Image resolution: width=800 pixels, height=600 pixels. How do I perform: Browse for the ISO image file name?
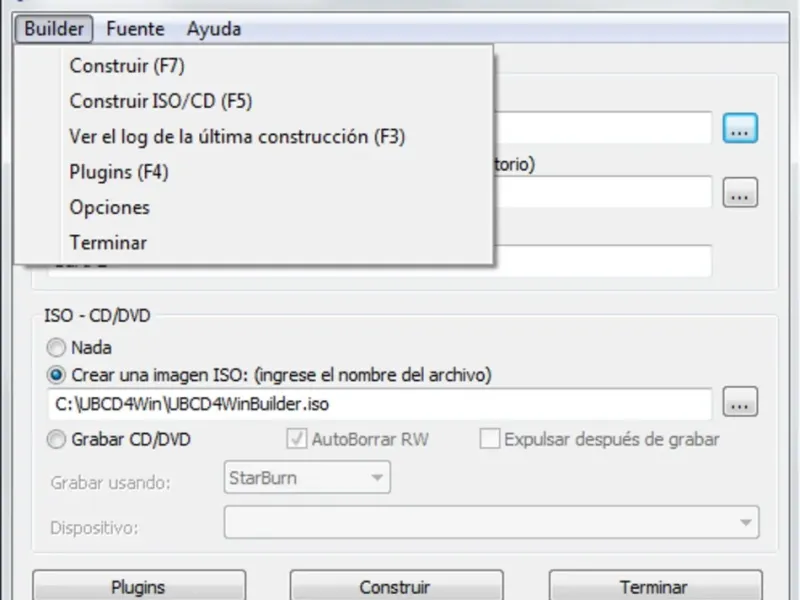(740, 404)
